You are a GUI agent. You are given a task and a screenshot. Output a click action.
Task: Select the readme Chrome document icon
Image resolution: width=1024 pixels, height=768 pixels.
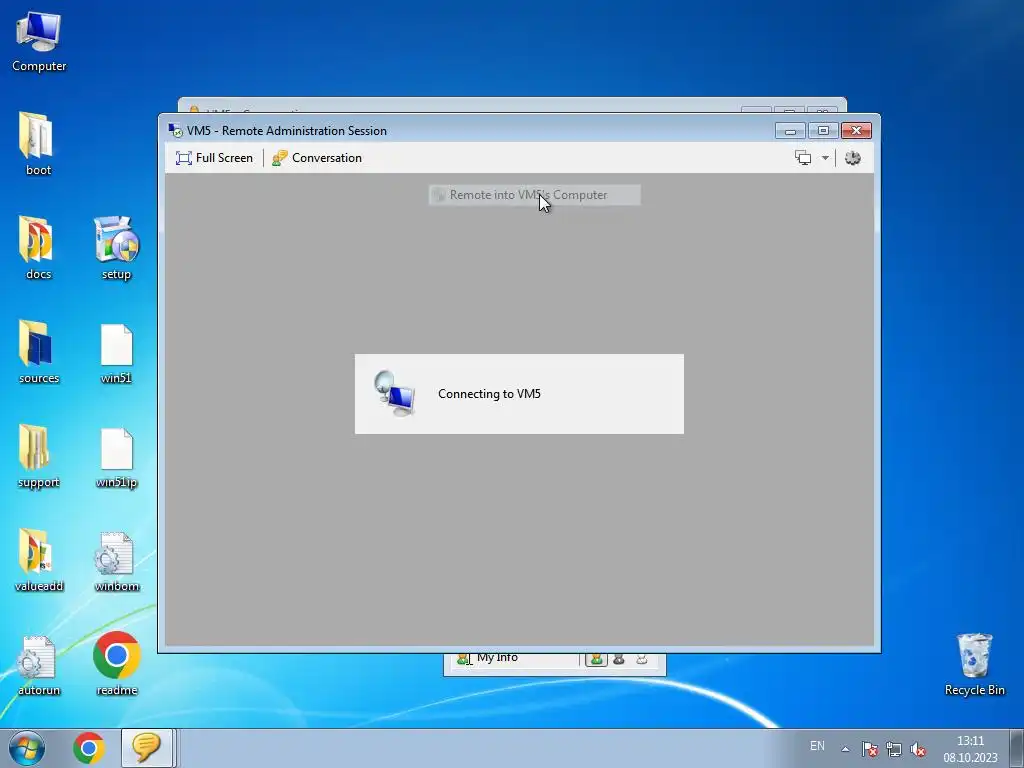(116, 664)
